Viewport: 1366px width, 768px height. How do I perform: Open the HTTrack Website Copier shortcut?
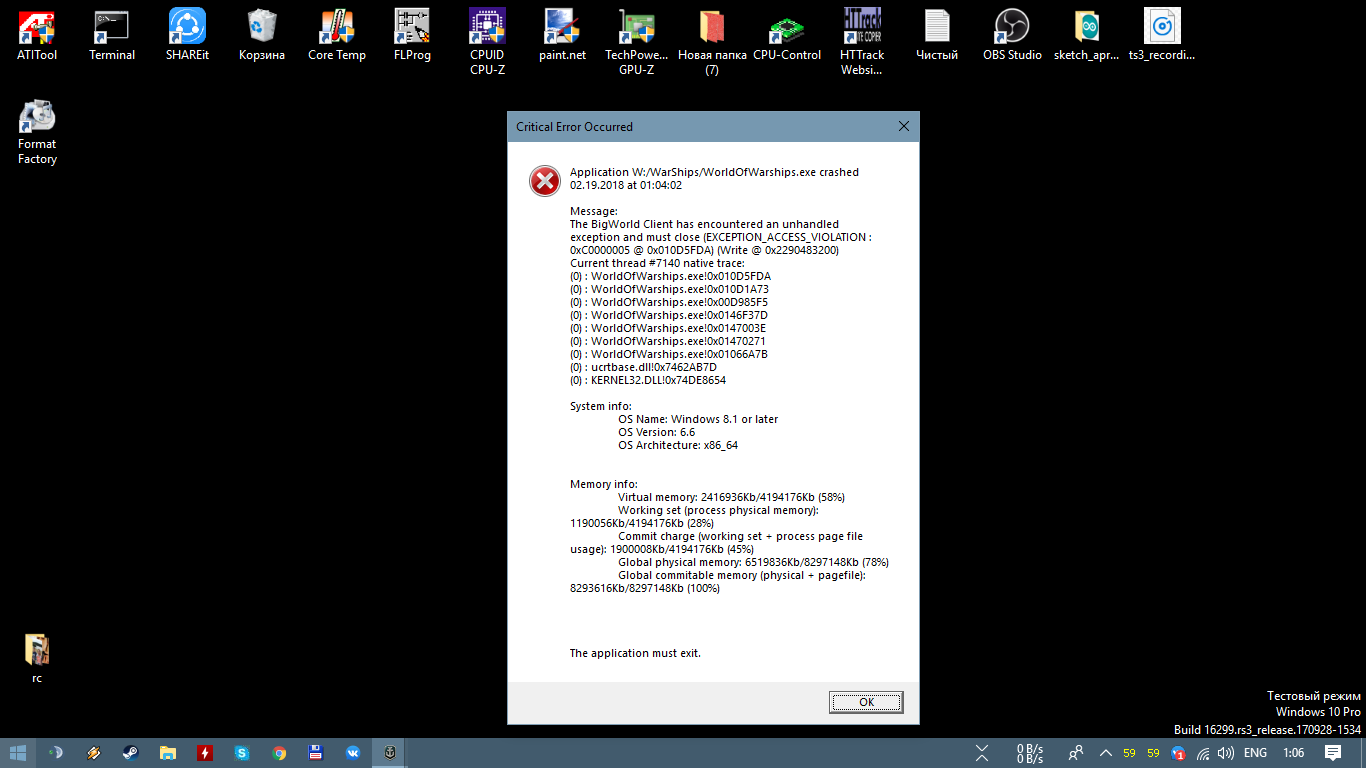pyautogui.click(x=862, y=42)
